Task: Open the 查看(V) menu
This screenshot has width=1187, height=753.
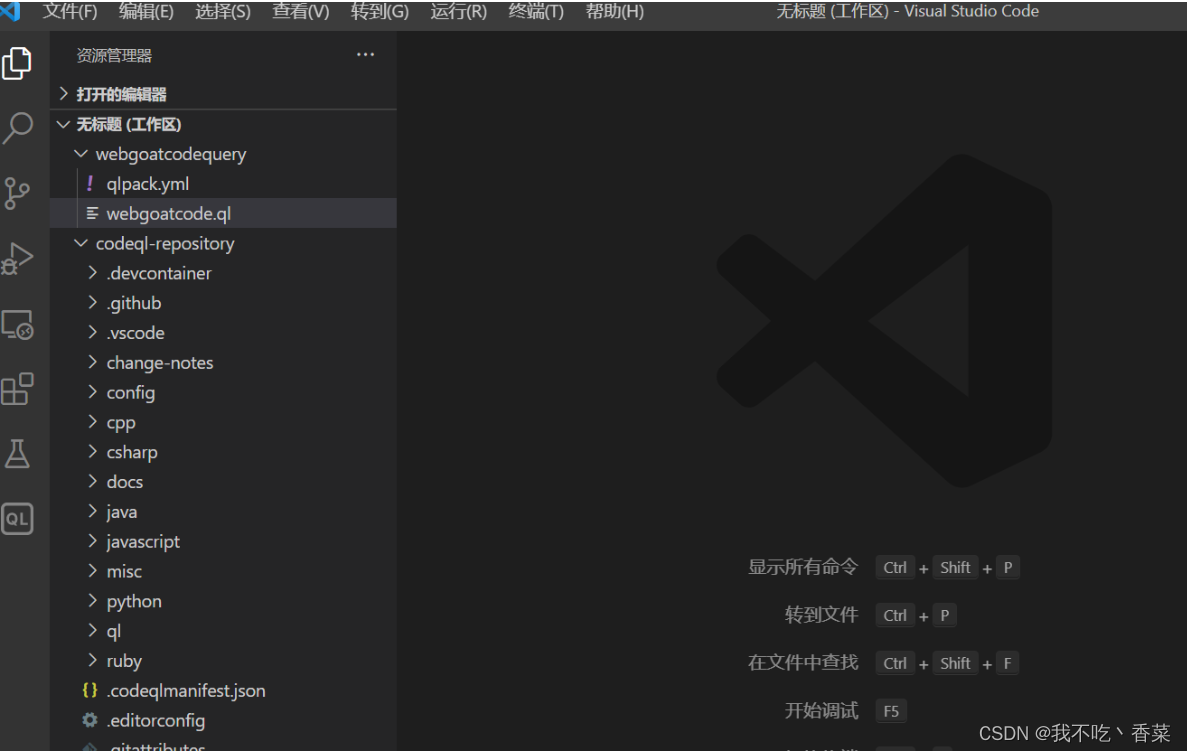Action: [301, 11]
